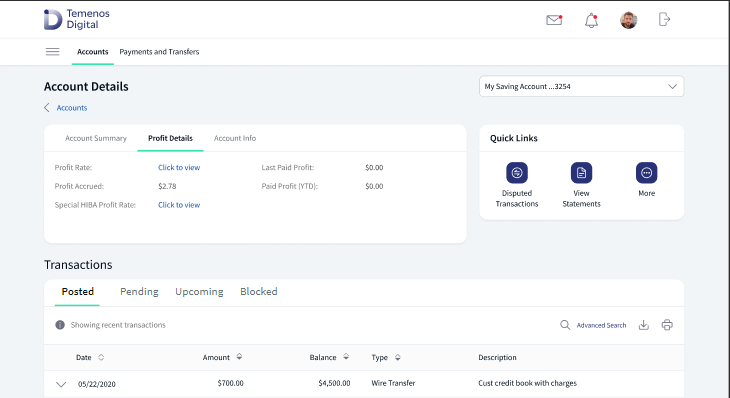730x398 pixels.
Task: Switch to Account Info tab
Action: pyautogui.click(x=235, y=138)
